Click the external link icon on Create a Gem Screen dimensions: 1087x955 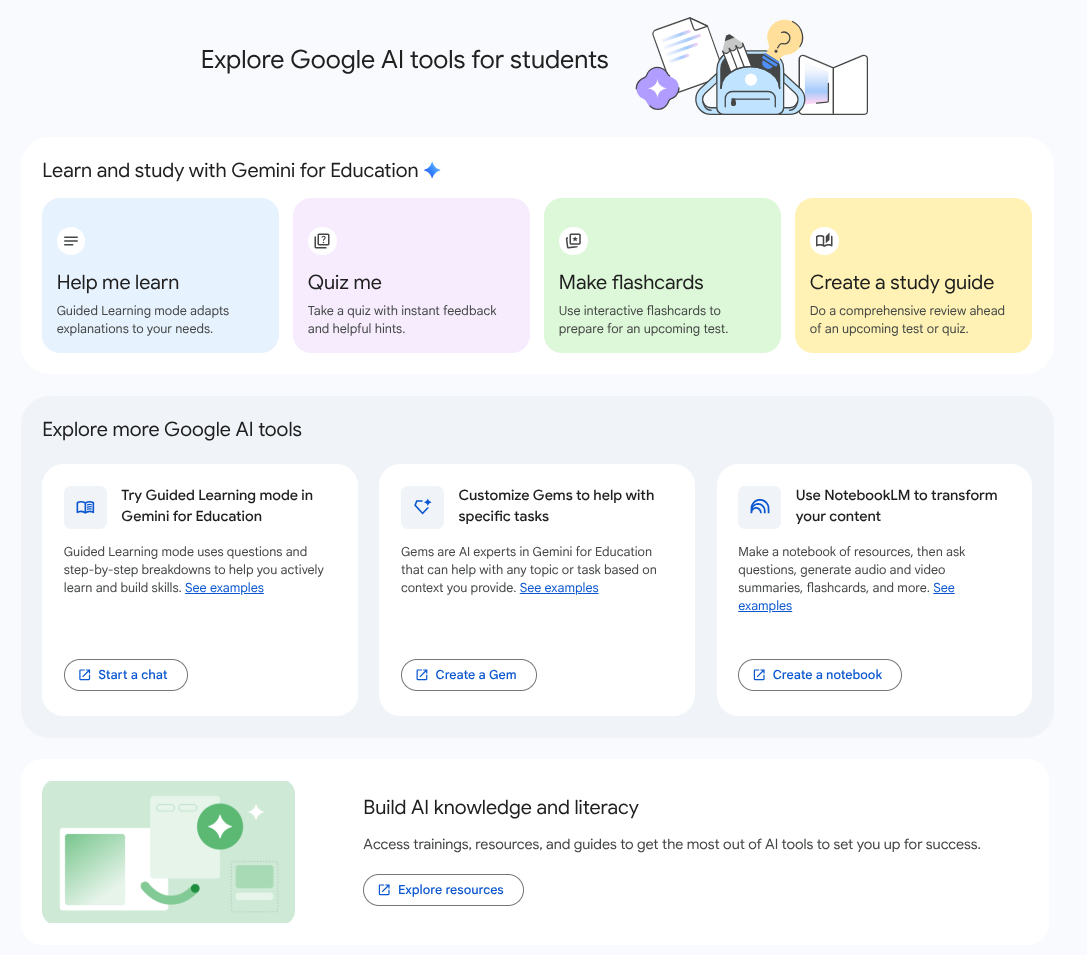click(423, 674)
